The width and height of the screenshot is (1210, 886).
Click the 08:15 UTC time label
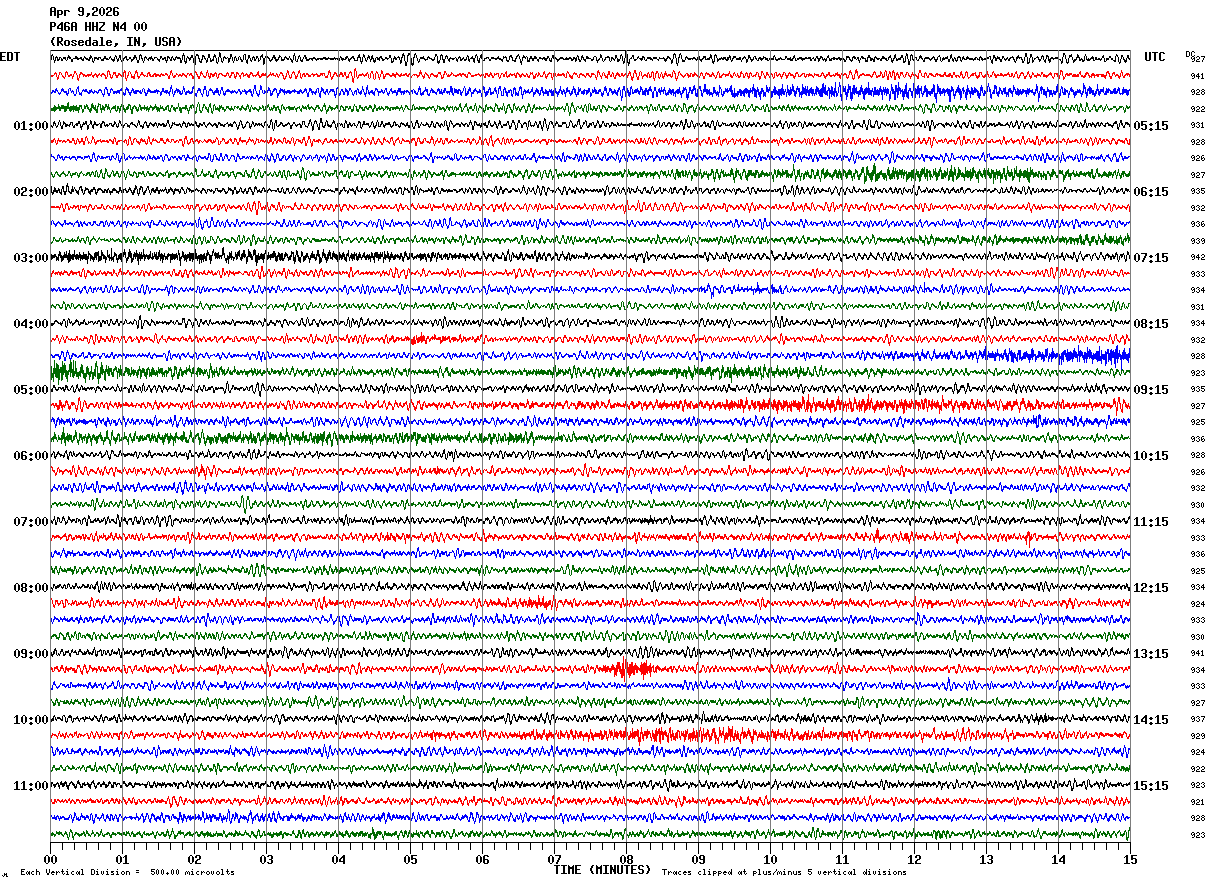[1151, 324]
